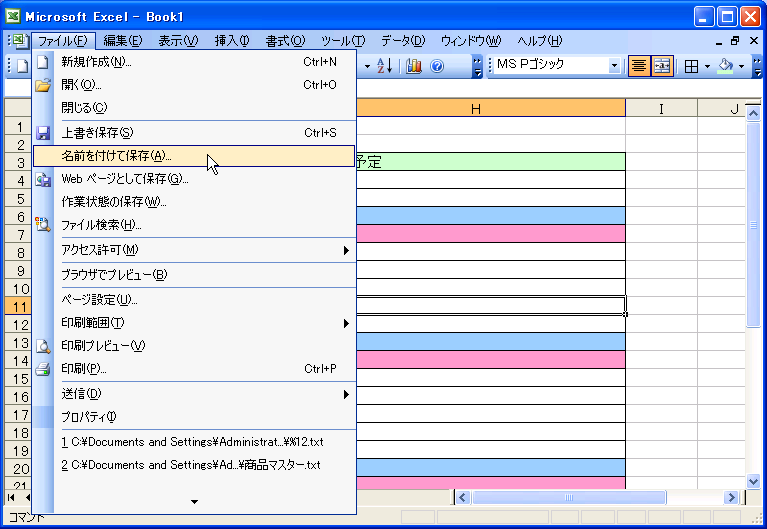Screen dimensions: 767x529
Task: Click the New document icon in toolbar
Action: 22,66
